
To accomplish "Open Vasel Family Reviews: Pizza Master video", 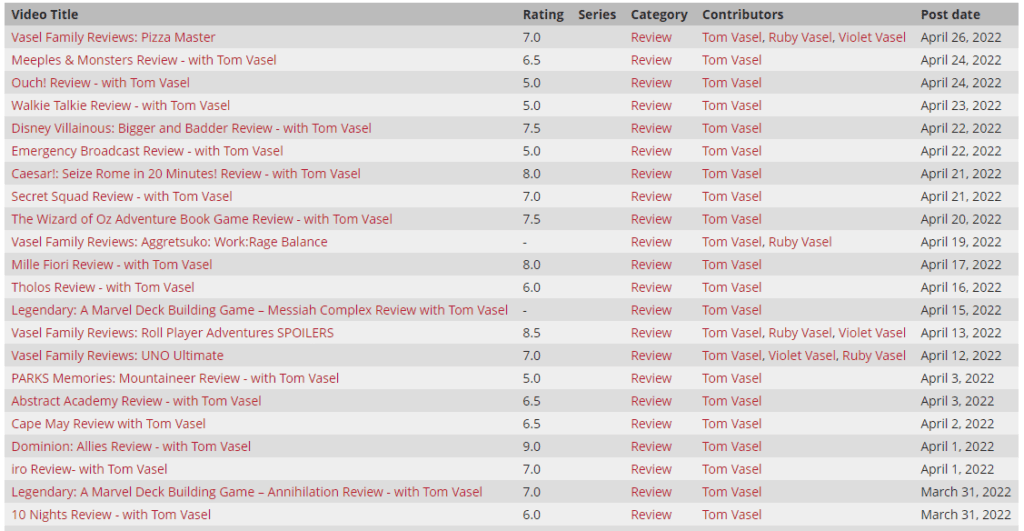I will (113, 37).
